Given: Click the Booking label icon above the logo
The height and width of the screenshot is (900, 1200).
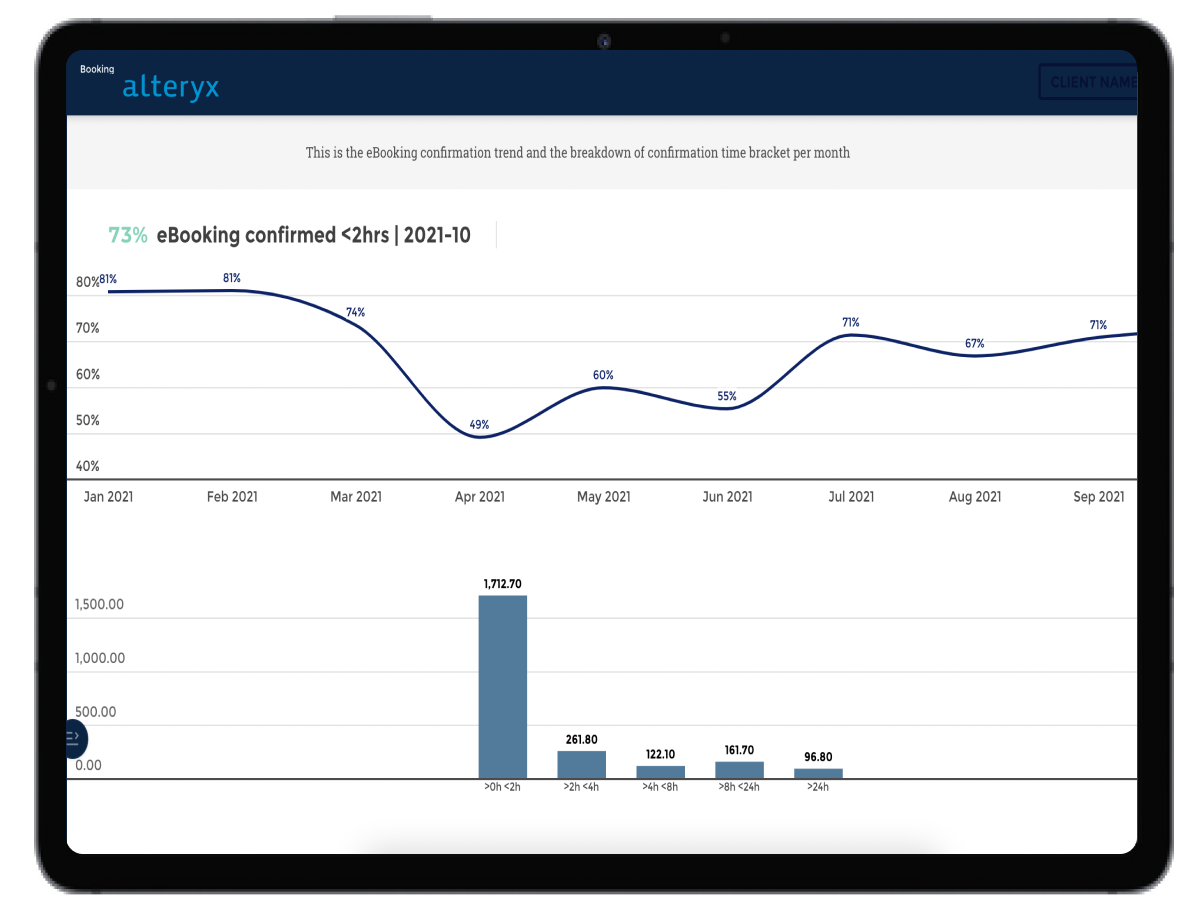Looking at the screenshot, I should pyautogui.click(x=97, y=69).
